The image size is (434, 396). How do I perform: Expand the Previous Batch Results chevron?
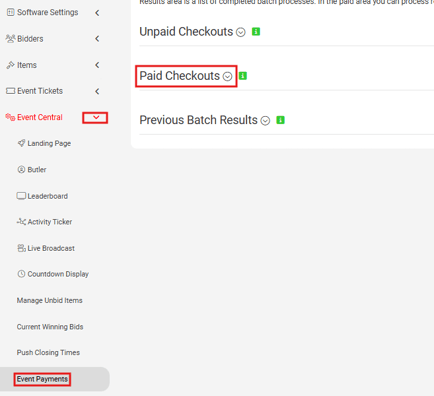265,120
